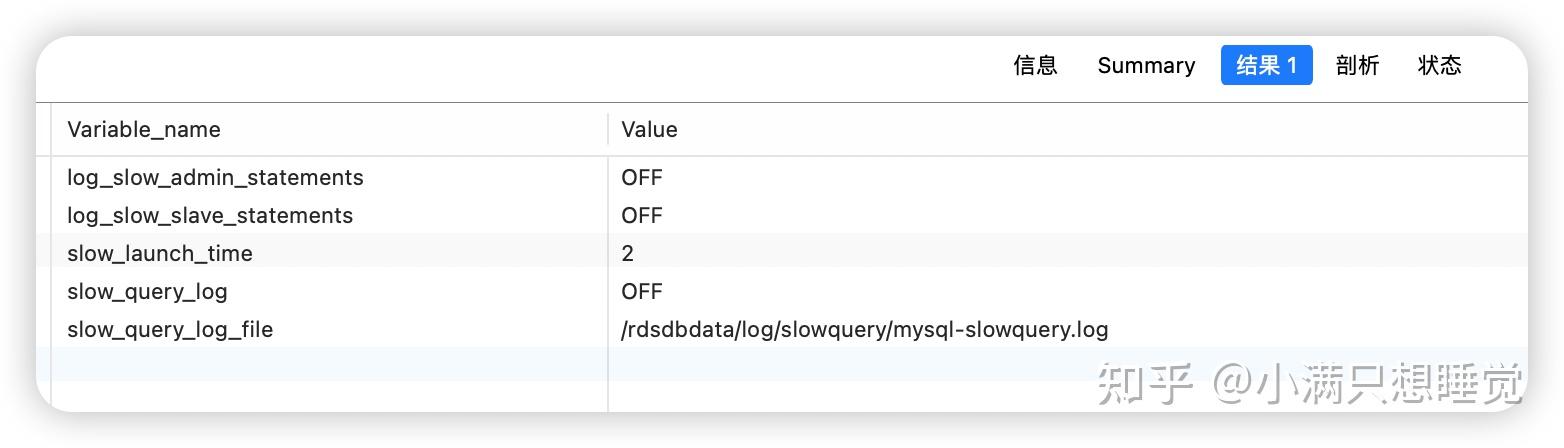The image size is (1564, 448).
Task: Sort by the Variable_name column header
Action: [x=144, y=130]
